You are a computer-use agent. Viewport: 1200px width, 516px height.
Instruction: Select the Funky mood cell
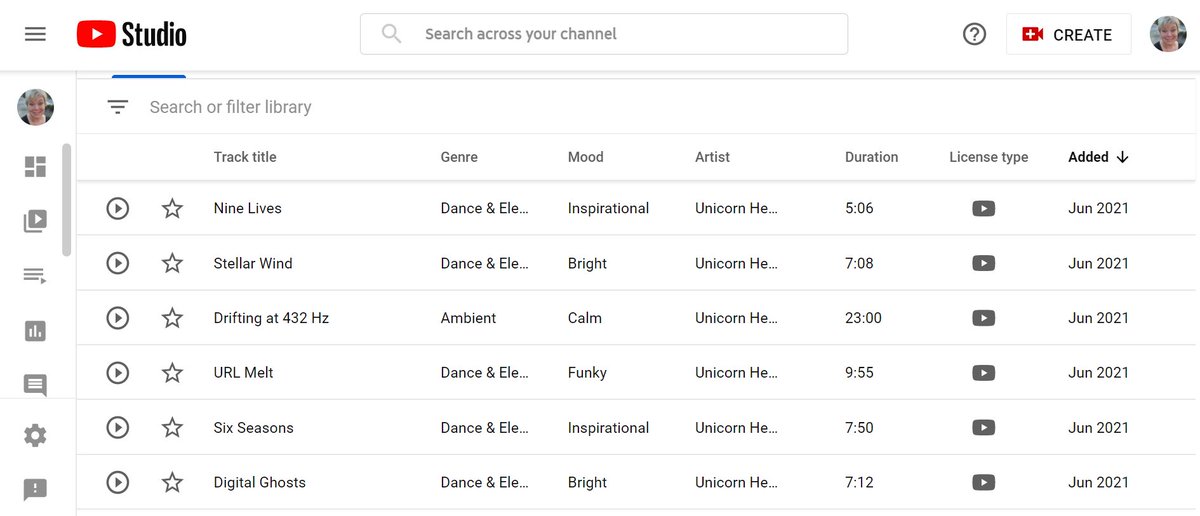[587, 372]
